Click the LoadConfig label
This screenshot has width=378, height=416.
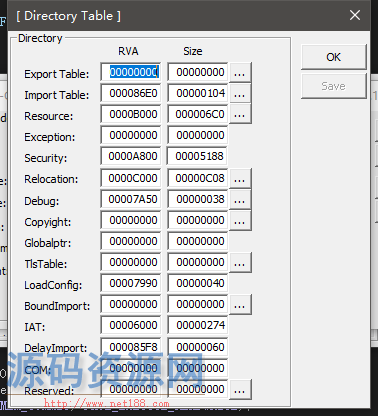pyautogui.click(x=53, y=285)
